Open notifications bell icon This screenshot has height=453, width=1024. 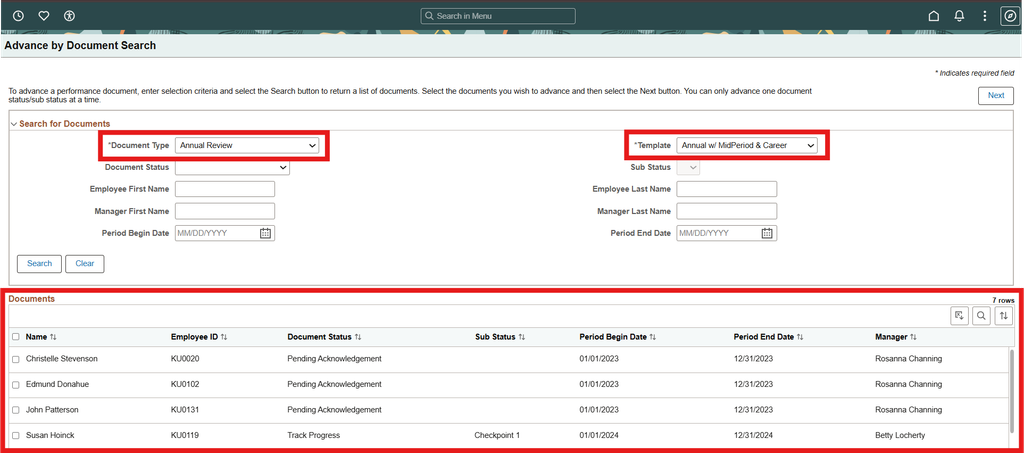(959, 16)
